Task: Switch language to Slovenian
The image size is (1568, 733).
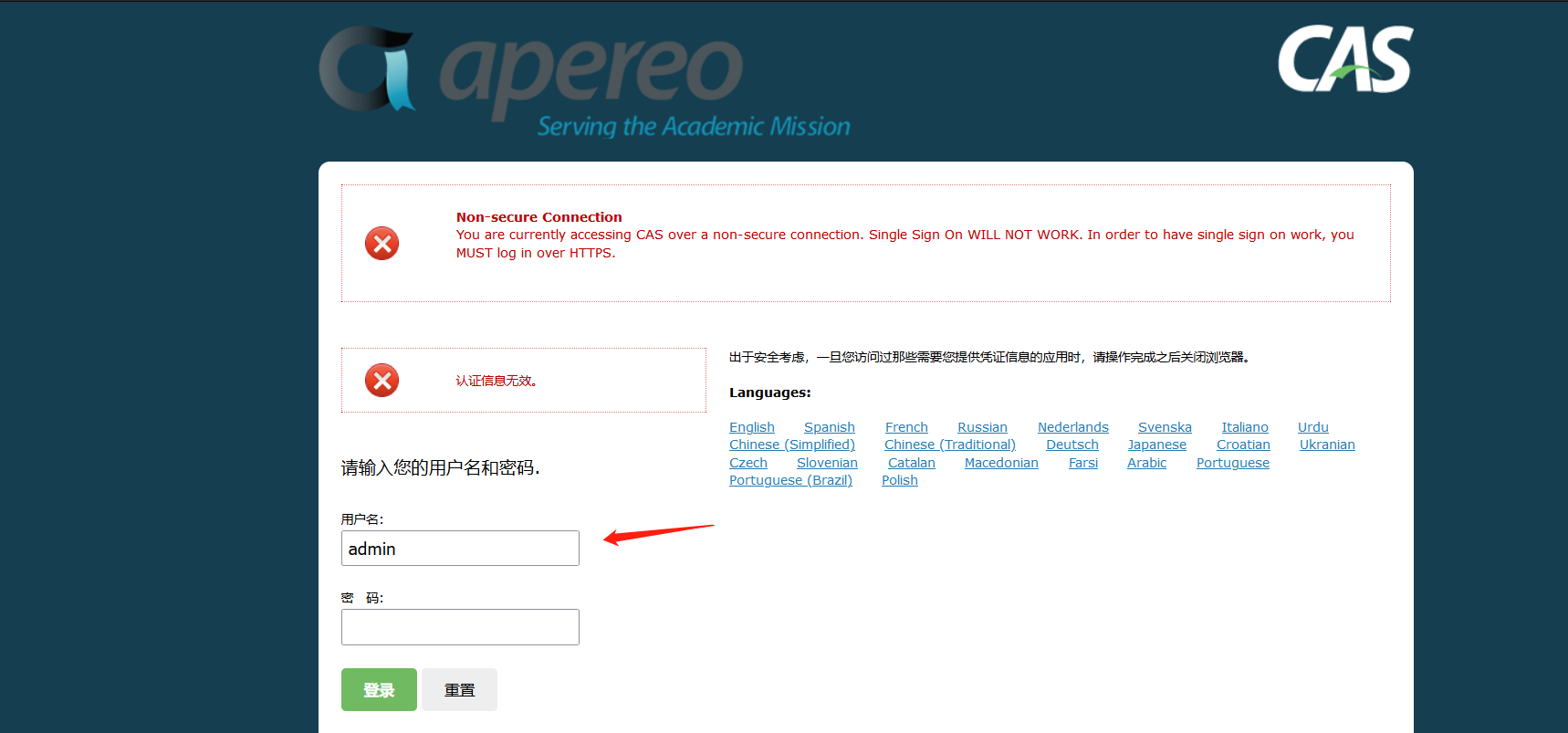Action: [x=827, y=463]
